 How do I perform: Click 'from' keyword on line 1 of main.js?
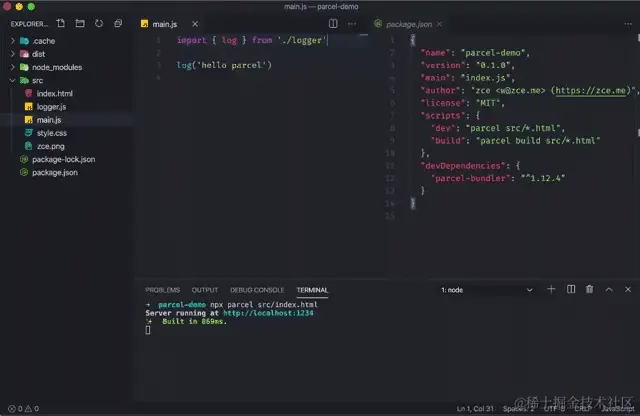pyautogui.click(x=262, y=40)
